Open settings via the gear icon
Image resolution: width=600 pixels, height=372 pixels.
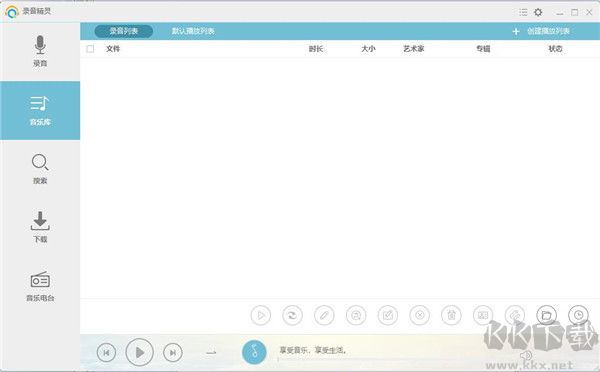click(538, 12)
